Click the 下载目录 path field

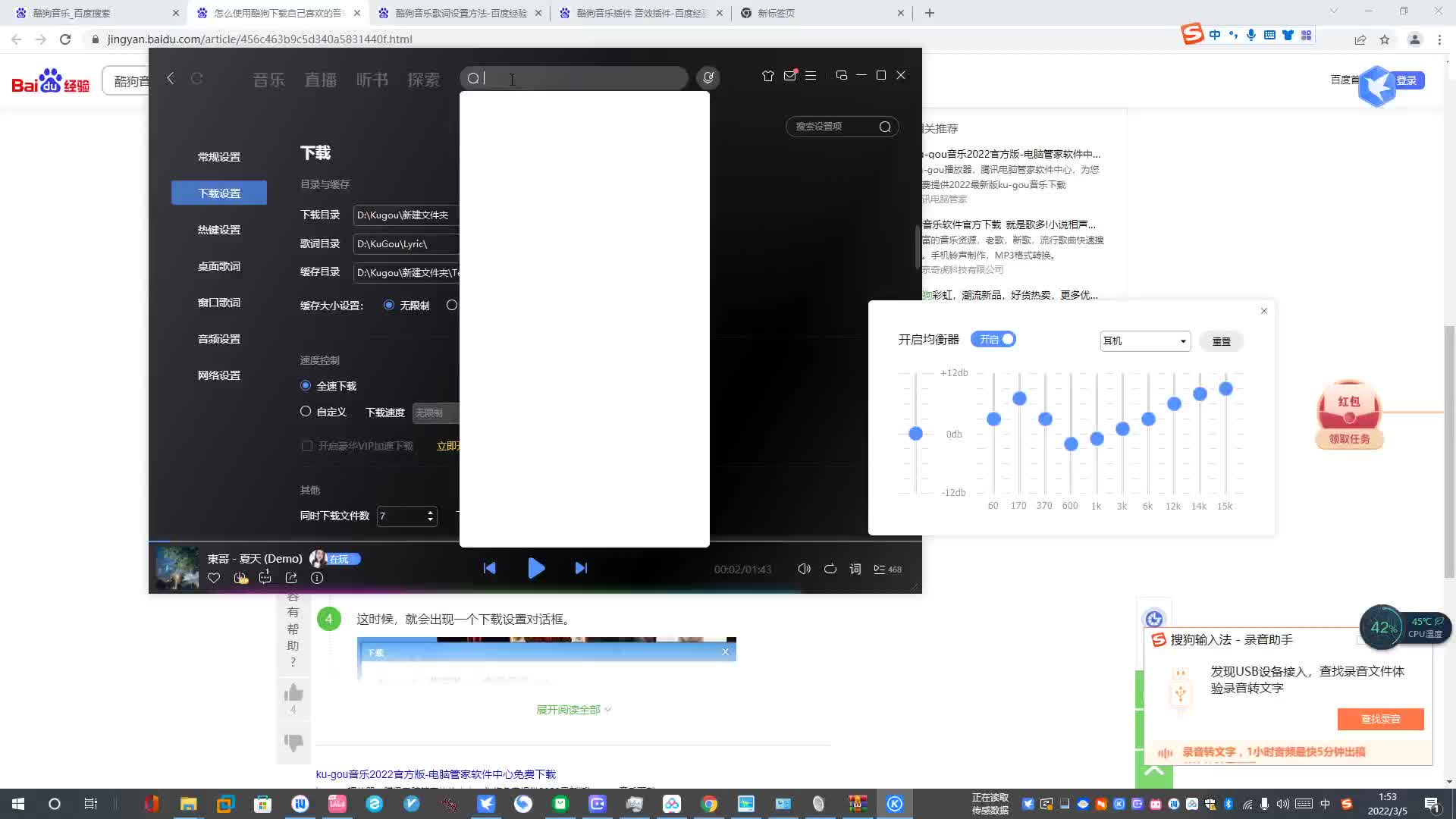click(407, 215)
